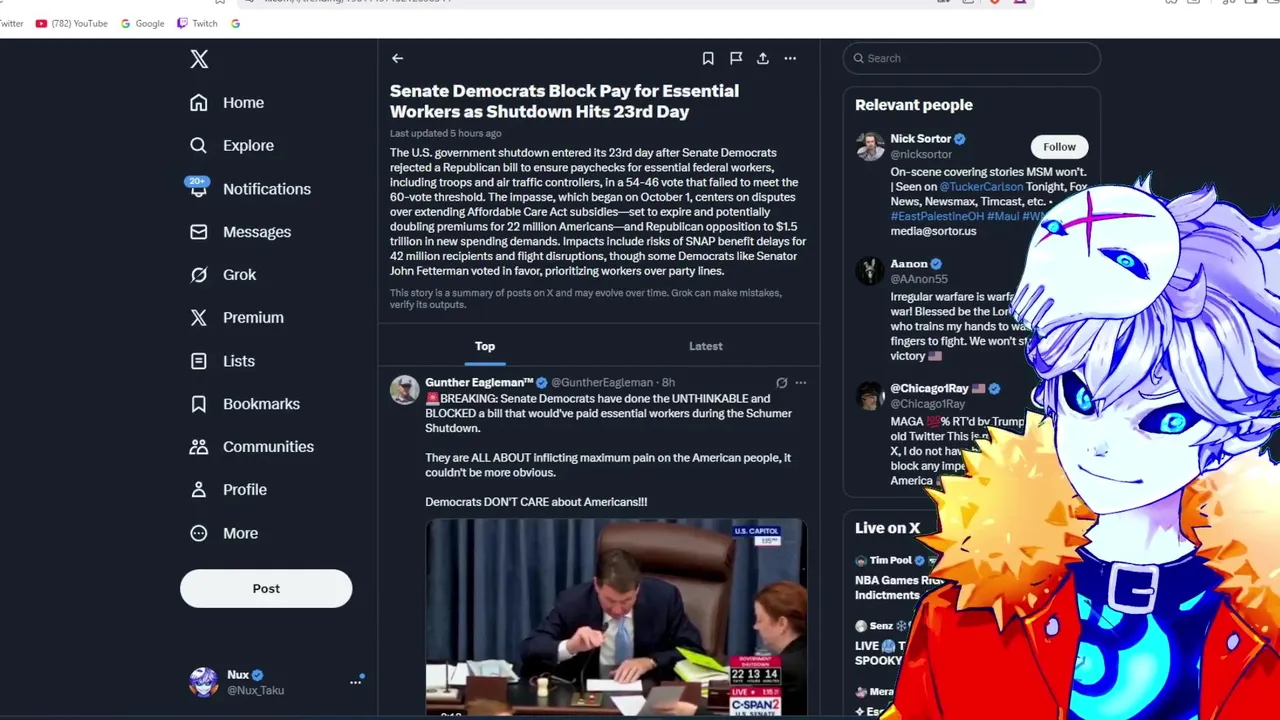Open the YouTube browser bookmark
Viewport: 1280px width, 720px height.
click(71, 23)
